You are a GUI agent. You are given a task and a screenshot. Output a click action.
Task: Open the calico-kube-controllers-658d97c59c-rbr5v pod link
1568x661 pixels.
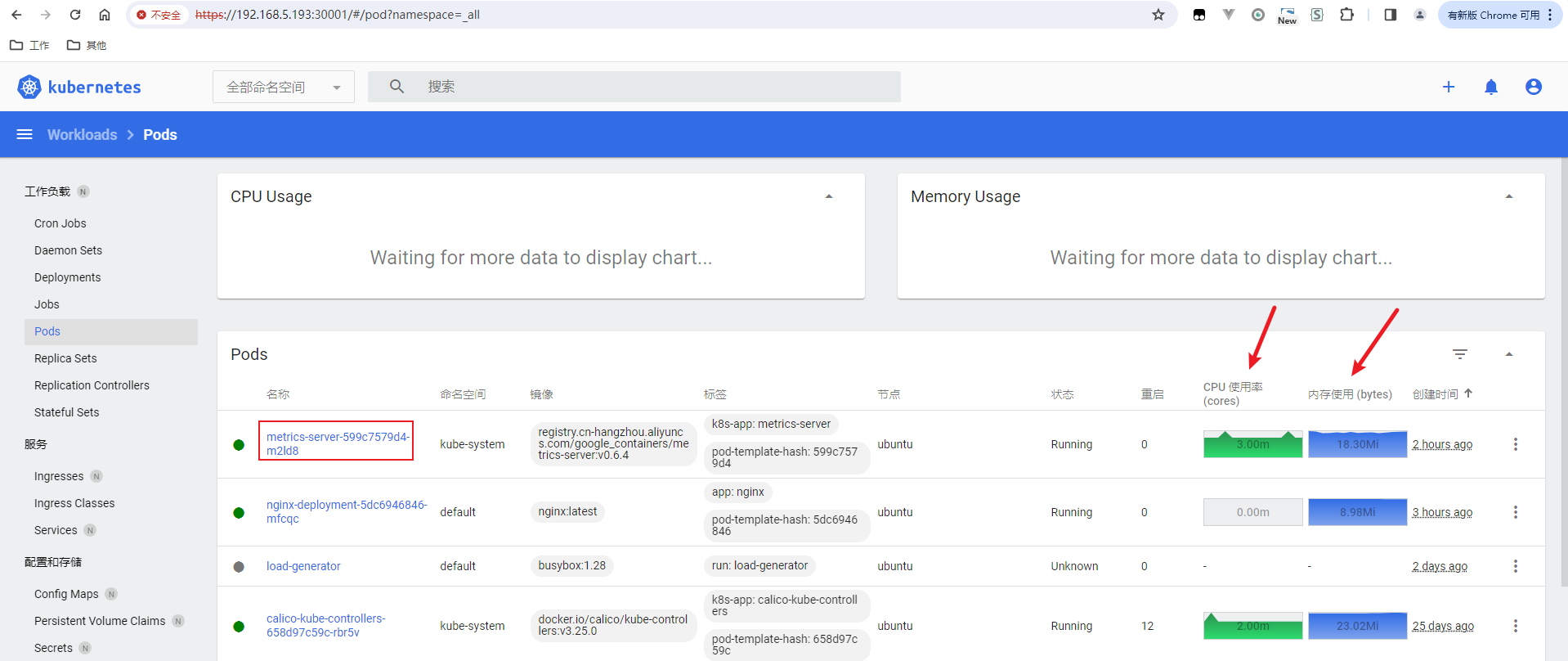326,625
